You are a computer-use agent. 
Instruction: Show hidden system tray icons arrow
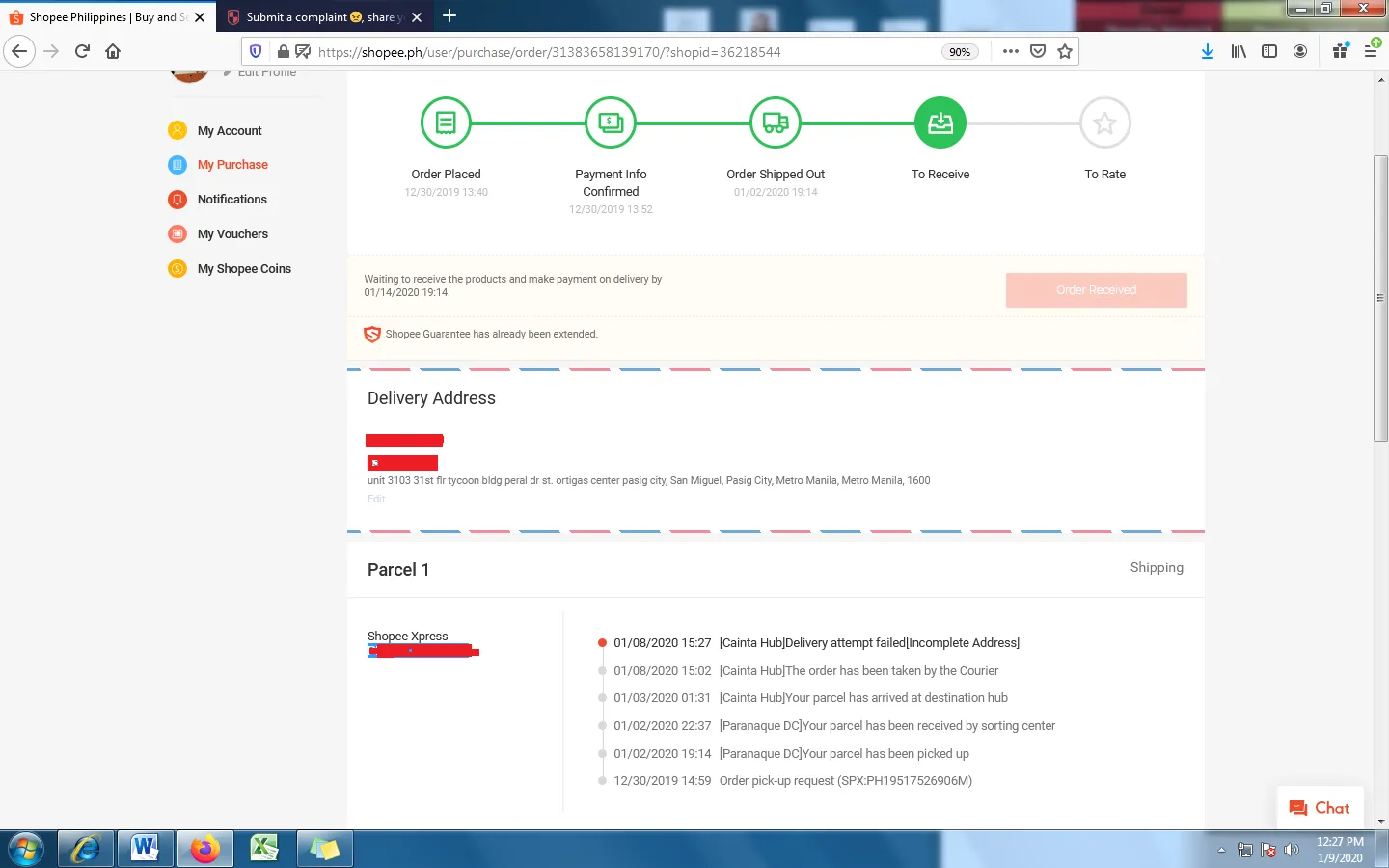tap(1221, 850)
